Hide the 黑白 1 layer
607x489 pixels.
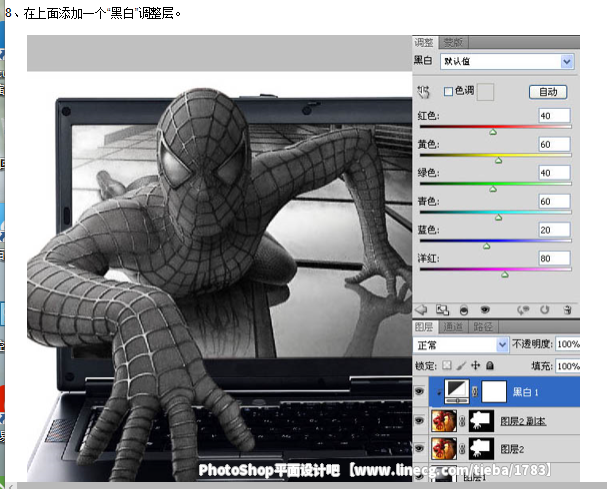420,392
